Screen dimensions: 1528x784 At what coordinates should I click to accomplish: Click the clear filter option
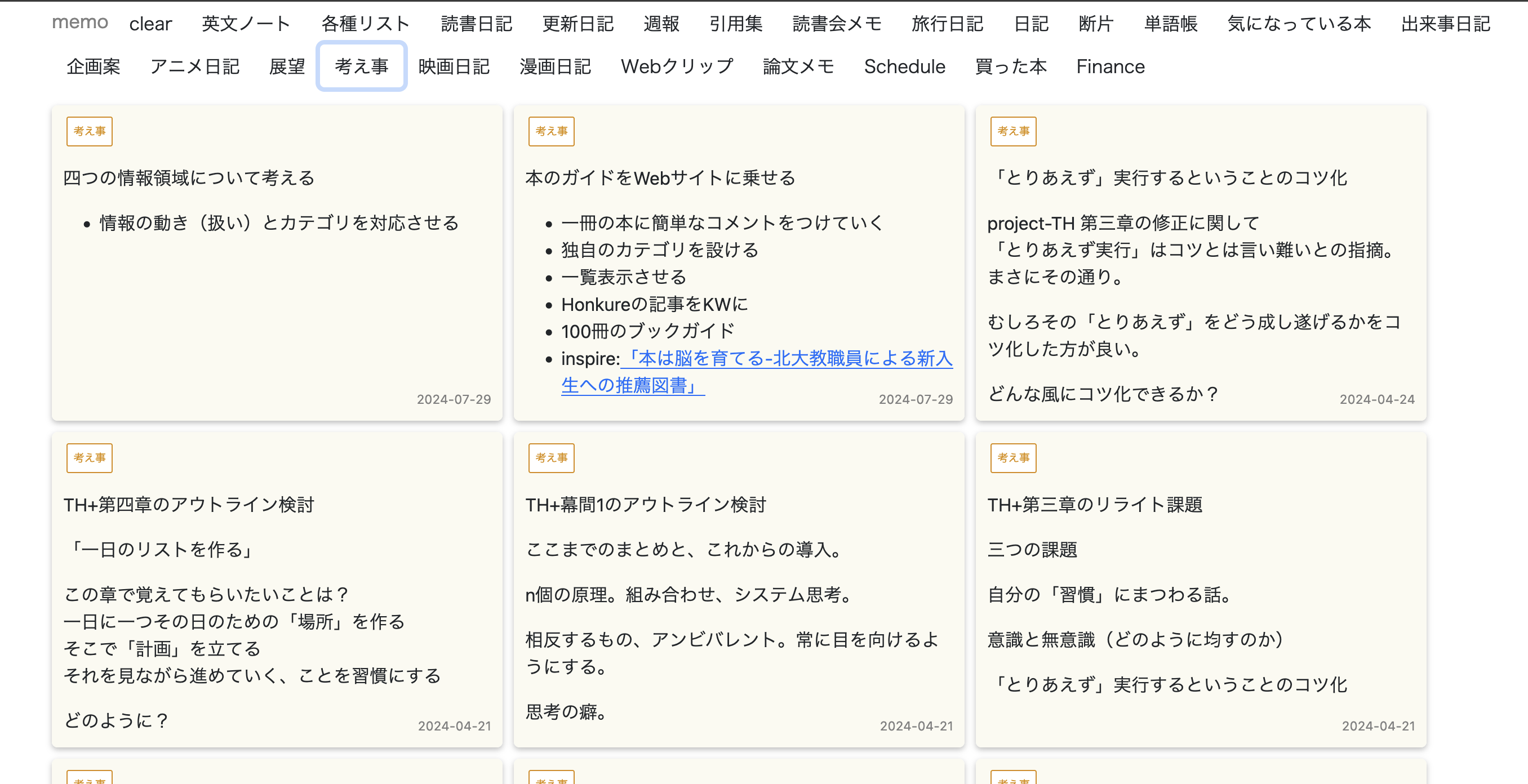click(x=150, y=23)
